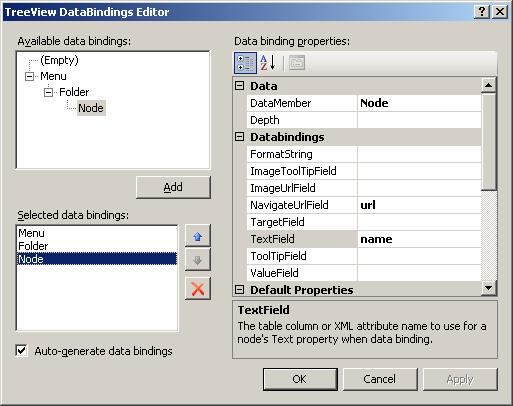Select the DataMember property label
This screenshot has height=406, width=513.
click(302, 103)
